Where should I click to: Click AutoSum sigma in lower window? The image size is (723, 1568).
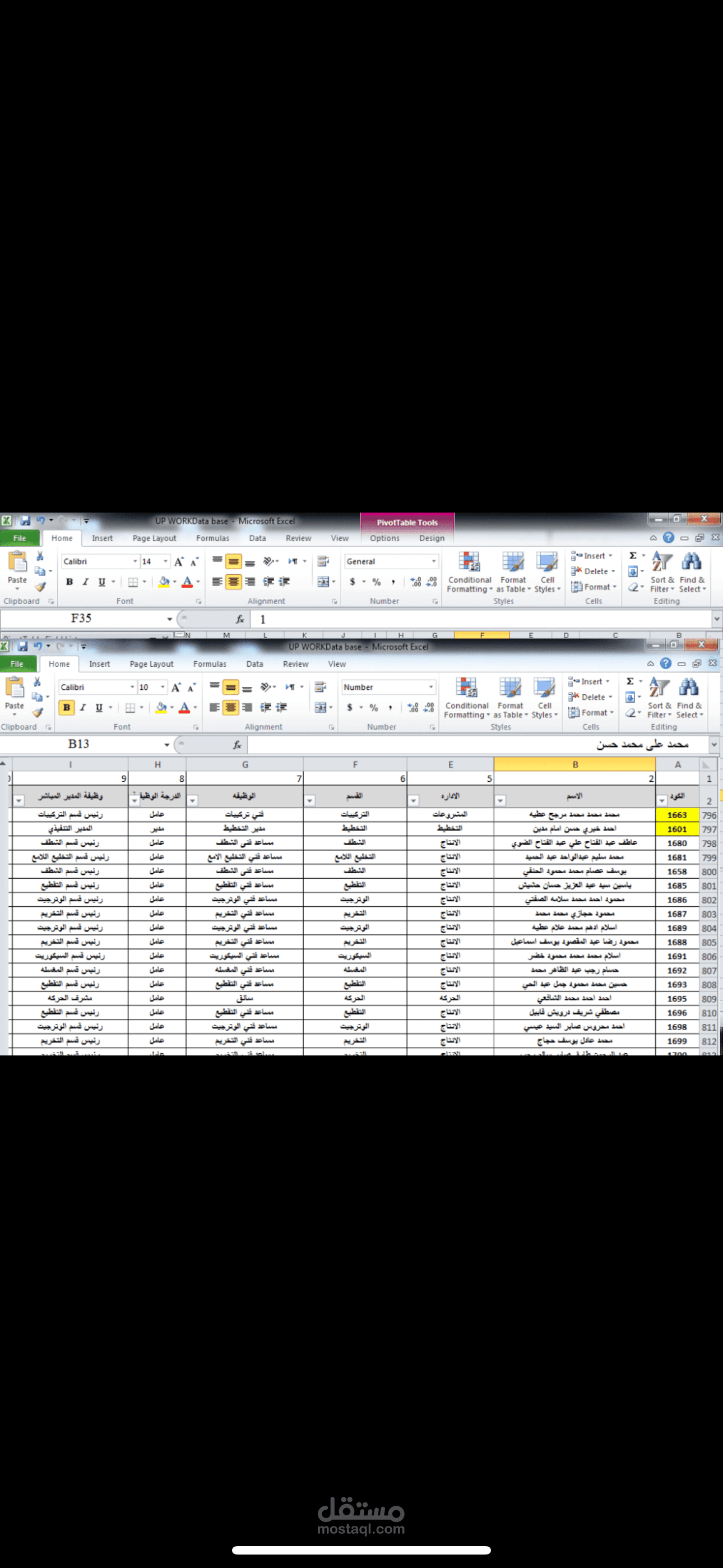coord(631,681)
